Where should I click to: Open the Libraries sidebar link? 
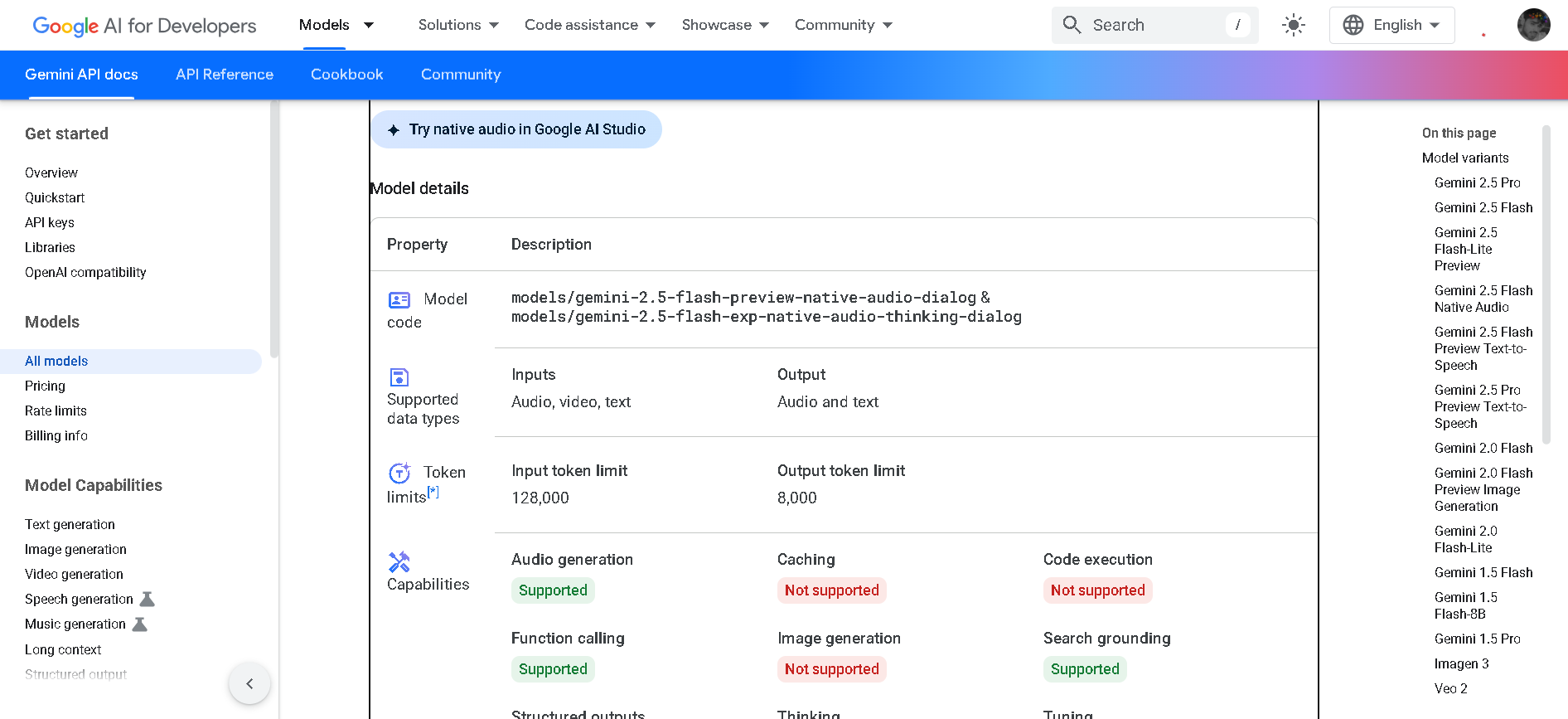pyautogui.click(x=50, y=247)
